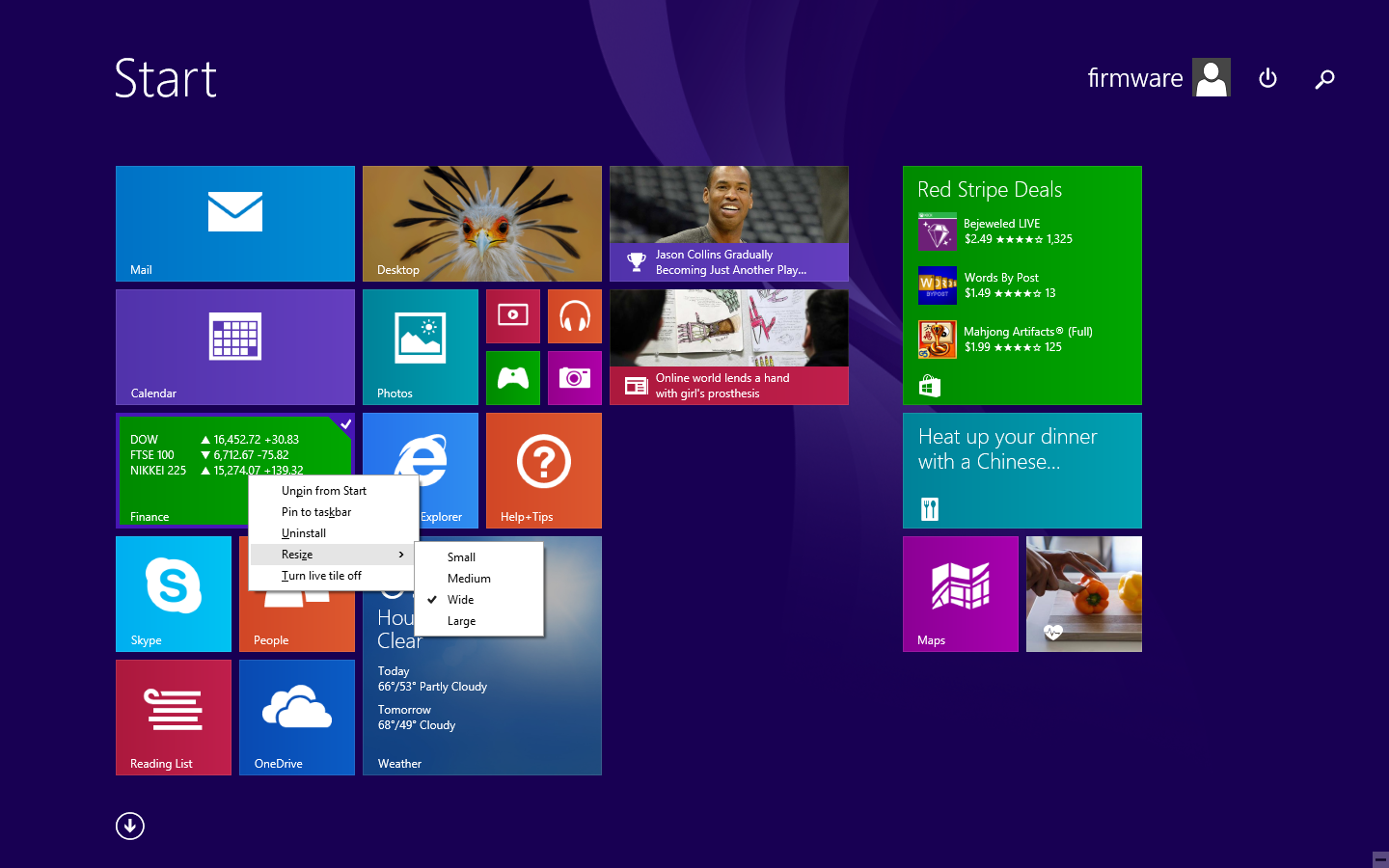Click the firmware user account picture

(x=1212, y=77)
